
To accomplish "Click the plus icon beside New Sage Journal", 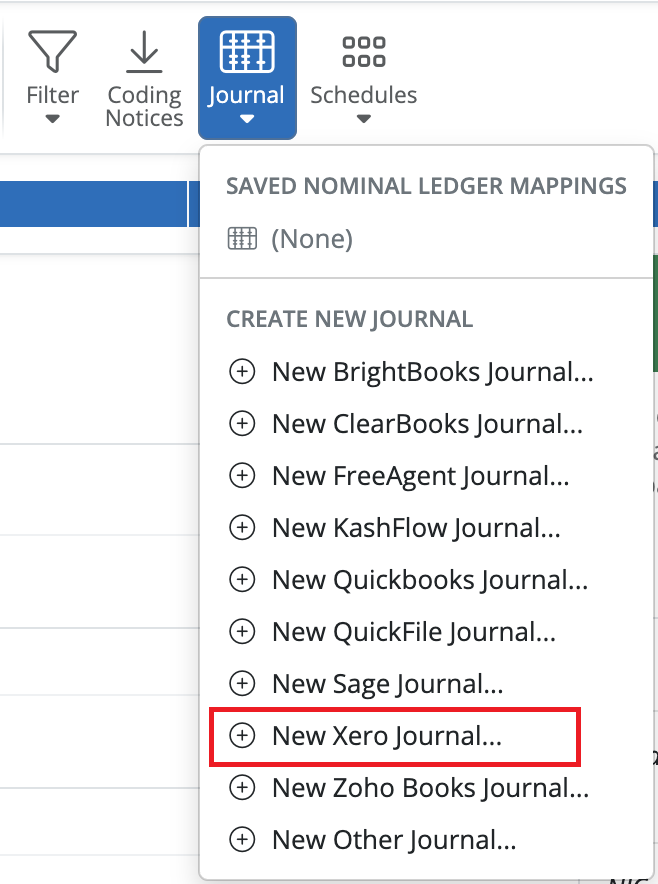I will [x=242, y=684].
